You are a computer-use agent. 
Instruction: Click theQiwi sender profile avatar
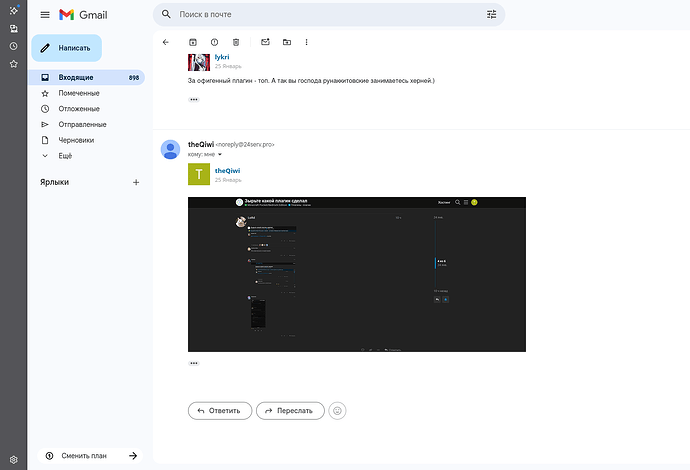coord(170,150)
